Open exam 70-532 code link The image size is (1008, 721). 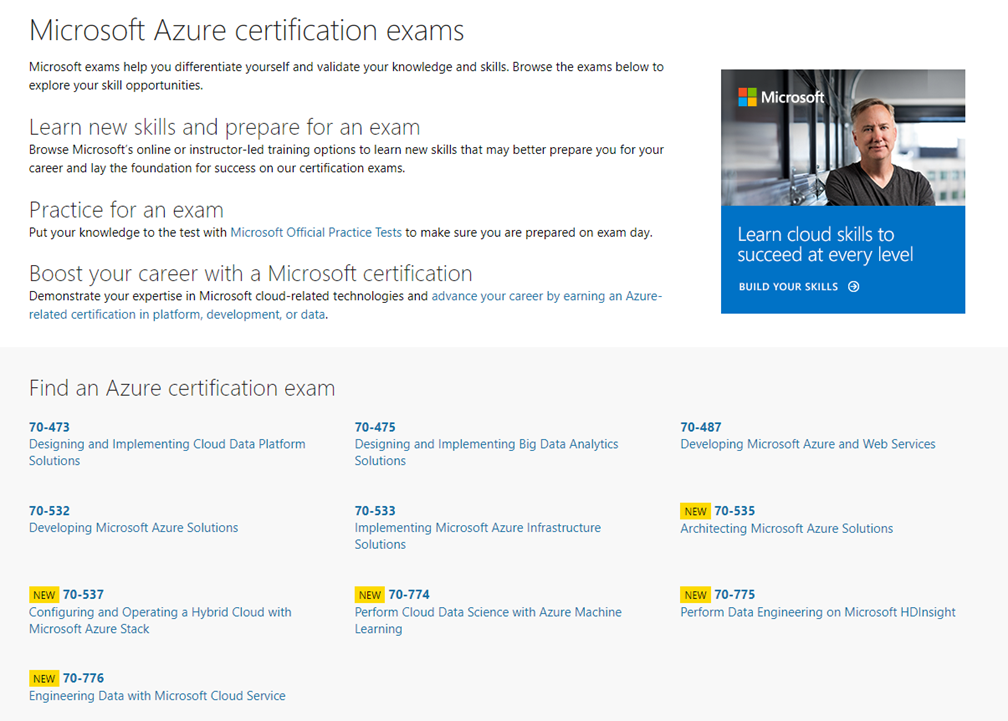(49, 511)
